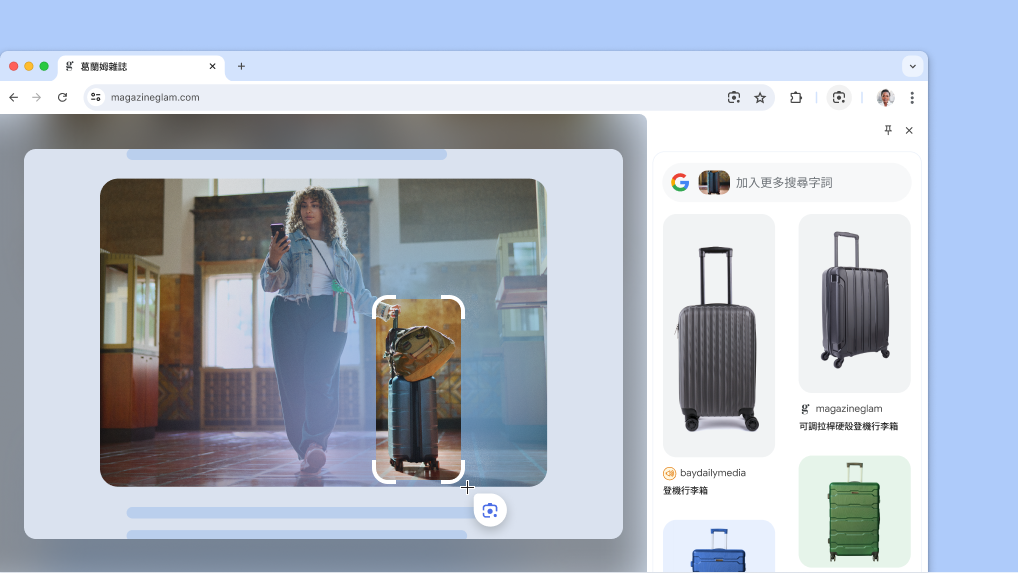The height and width of the screenshot is (573, 1018).
Task: Click the woman in the page photo
Action: pyautogui.click(x=315, y=328)
